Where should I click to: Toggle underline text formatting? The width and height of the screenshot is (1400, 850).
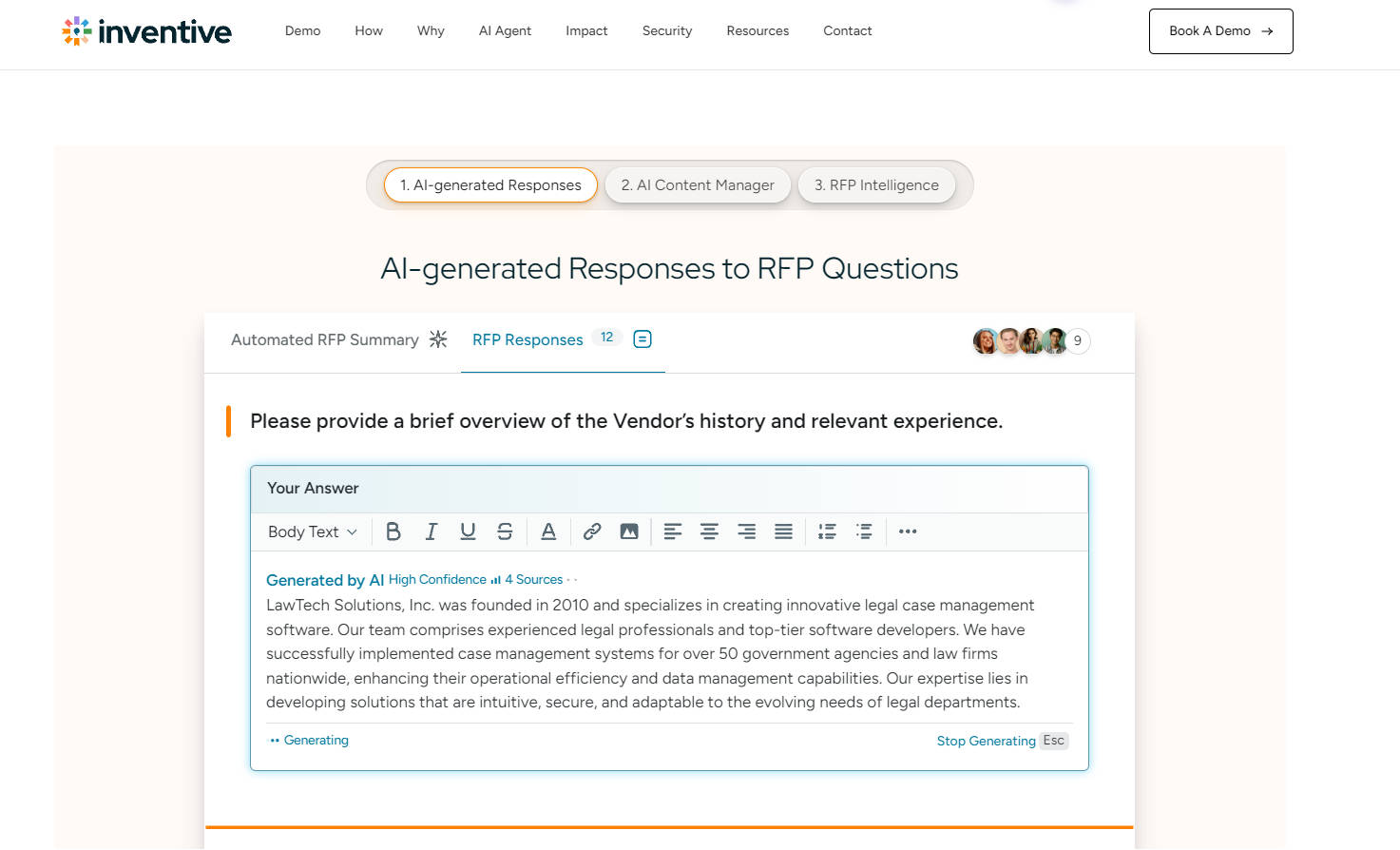point(468,531)
